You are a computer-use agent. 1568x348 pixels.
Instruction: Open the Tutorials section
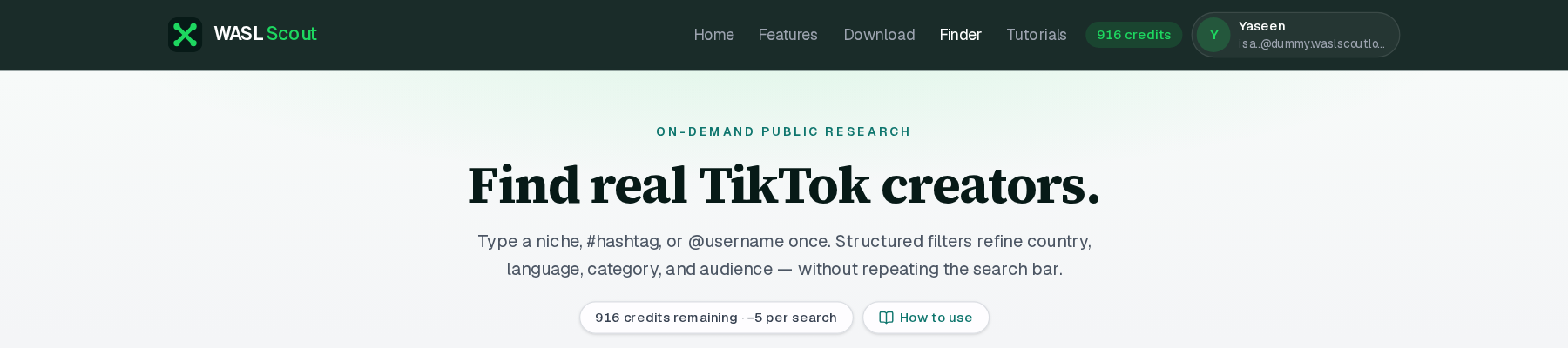point(1036,35)
